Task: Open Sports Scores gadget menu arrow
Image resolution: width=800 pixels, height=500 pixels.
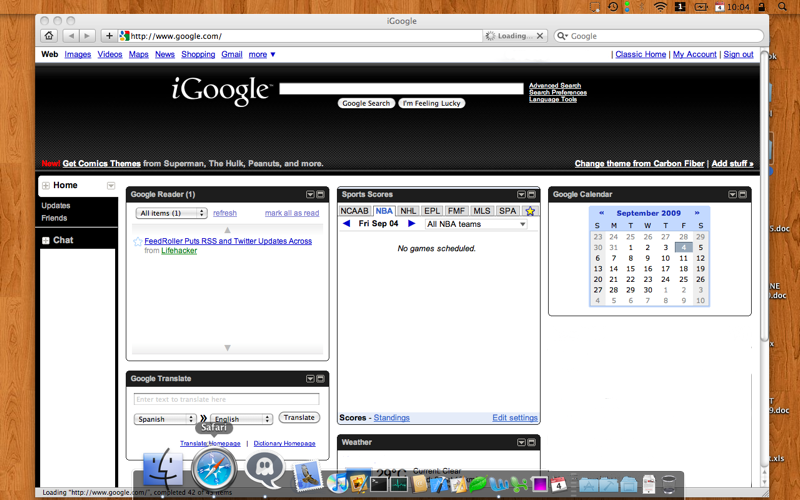Action: [x=521, y=194]
